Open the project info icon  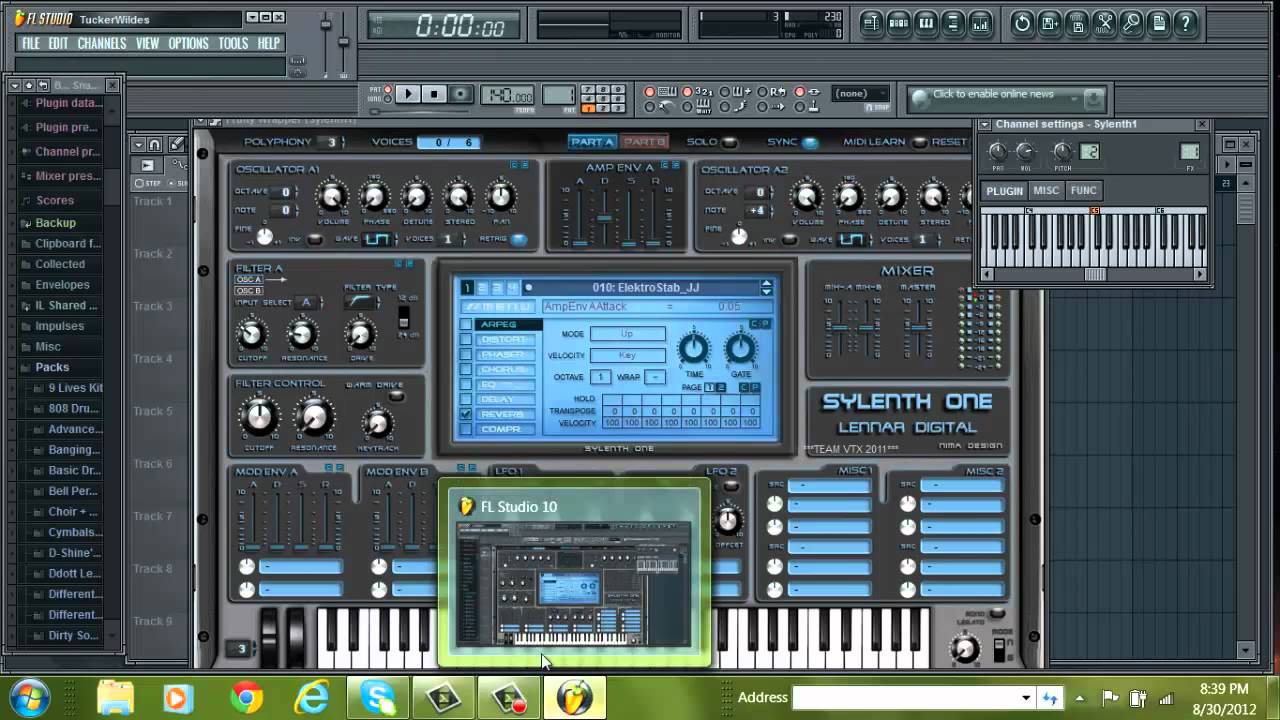tap(1157, 23)
